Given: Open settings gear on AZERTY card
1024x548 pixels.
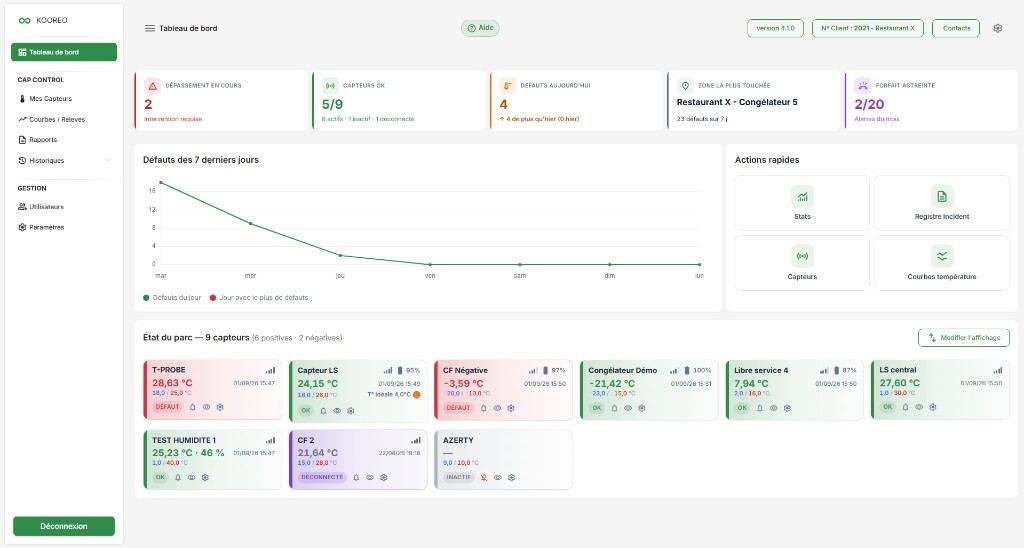Looking at the screenshot, I should click(511, 477).
